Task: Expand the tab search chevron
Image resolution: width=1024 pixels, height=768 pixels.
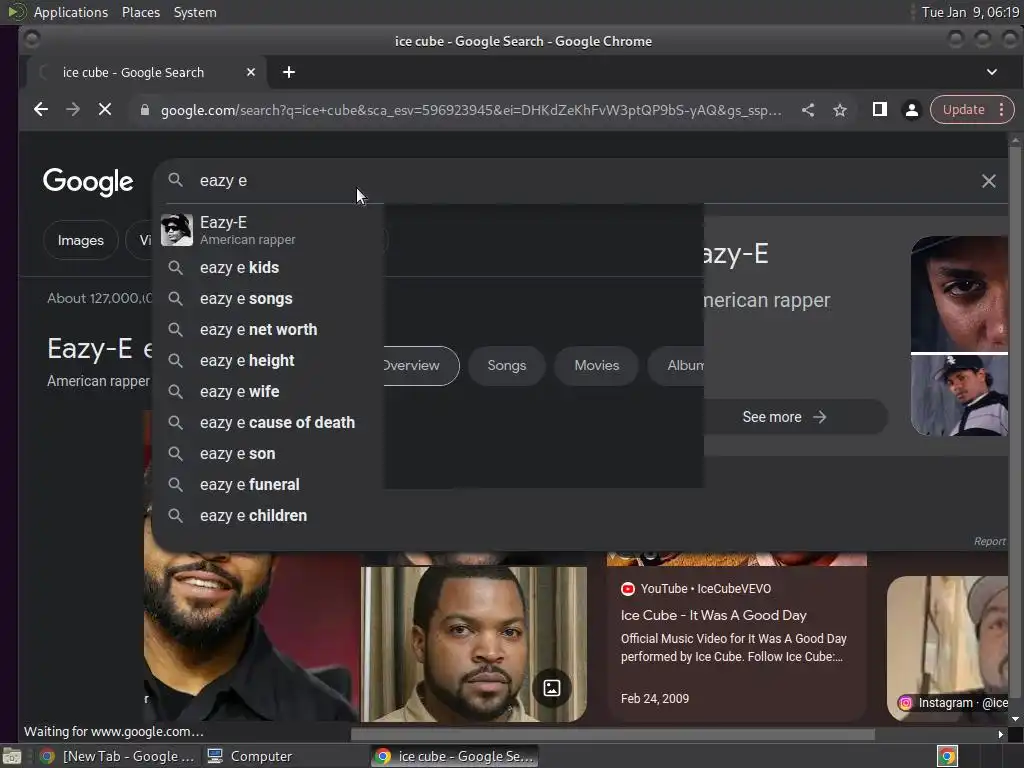Action: click(x=991, y=72)
